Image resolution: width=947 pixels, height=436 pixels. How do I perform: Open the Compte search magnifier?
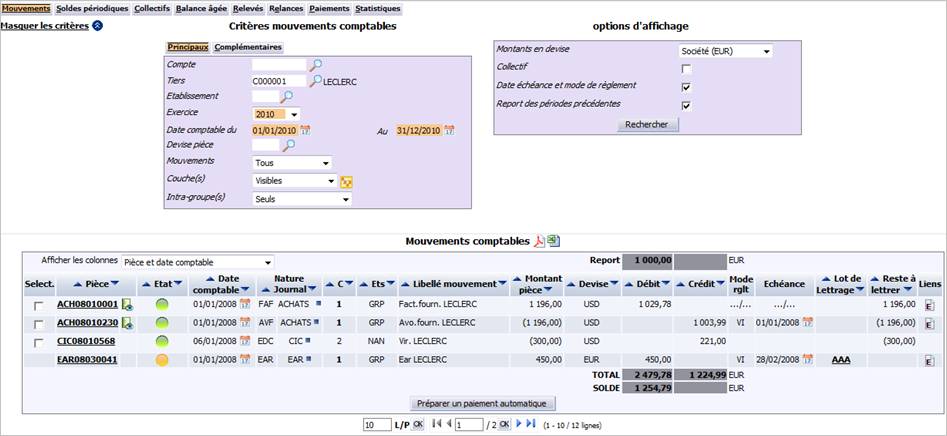316,65
